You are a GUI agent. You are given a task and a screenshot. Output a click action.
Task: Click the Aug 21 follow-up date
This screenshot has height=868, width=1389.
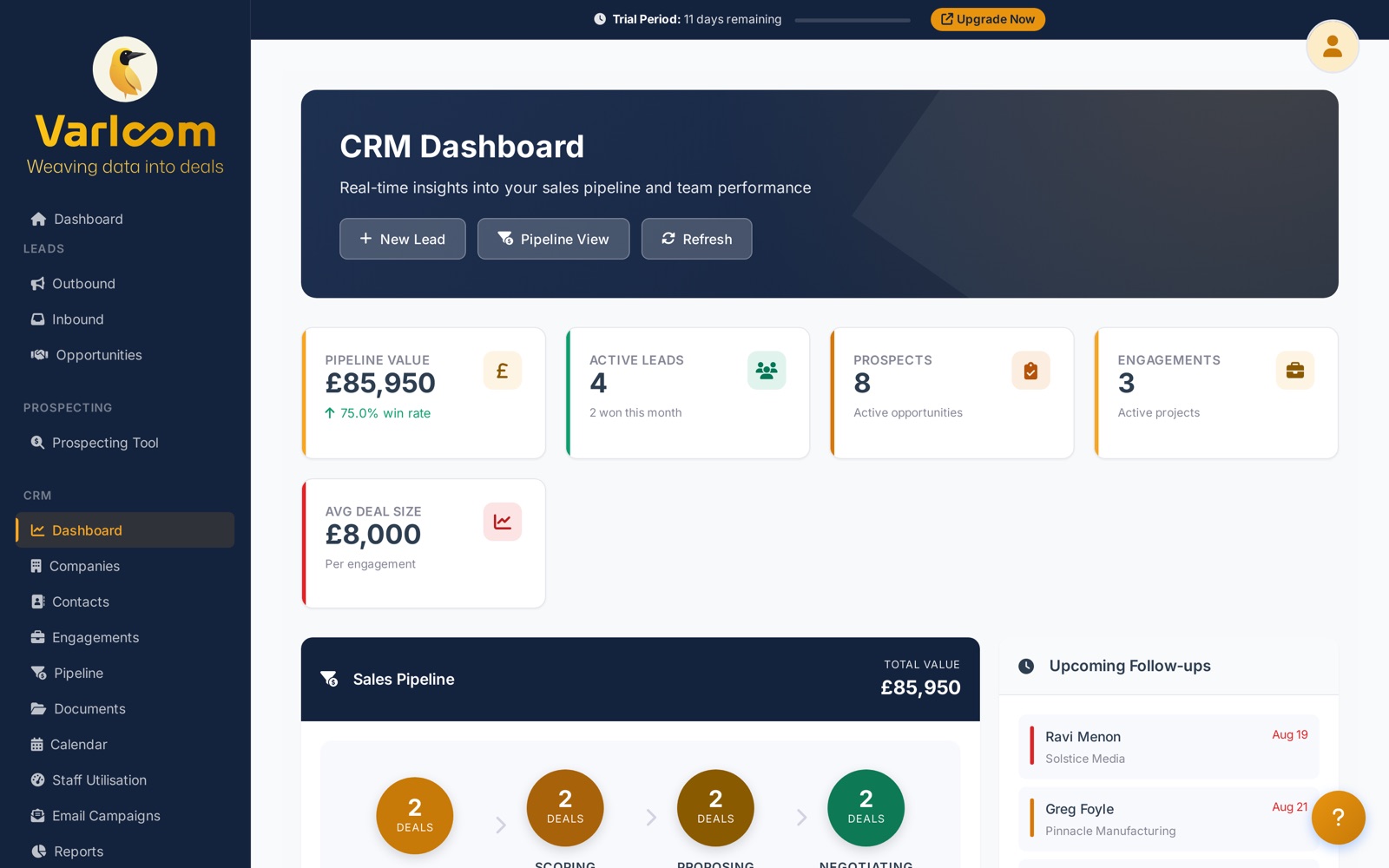pyautogui.click(x=1289, y=806)
